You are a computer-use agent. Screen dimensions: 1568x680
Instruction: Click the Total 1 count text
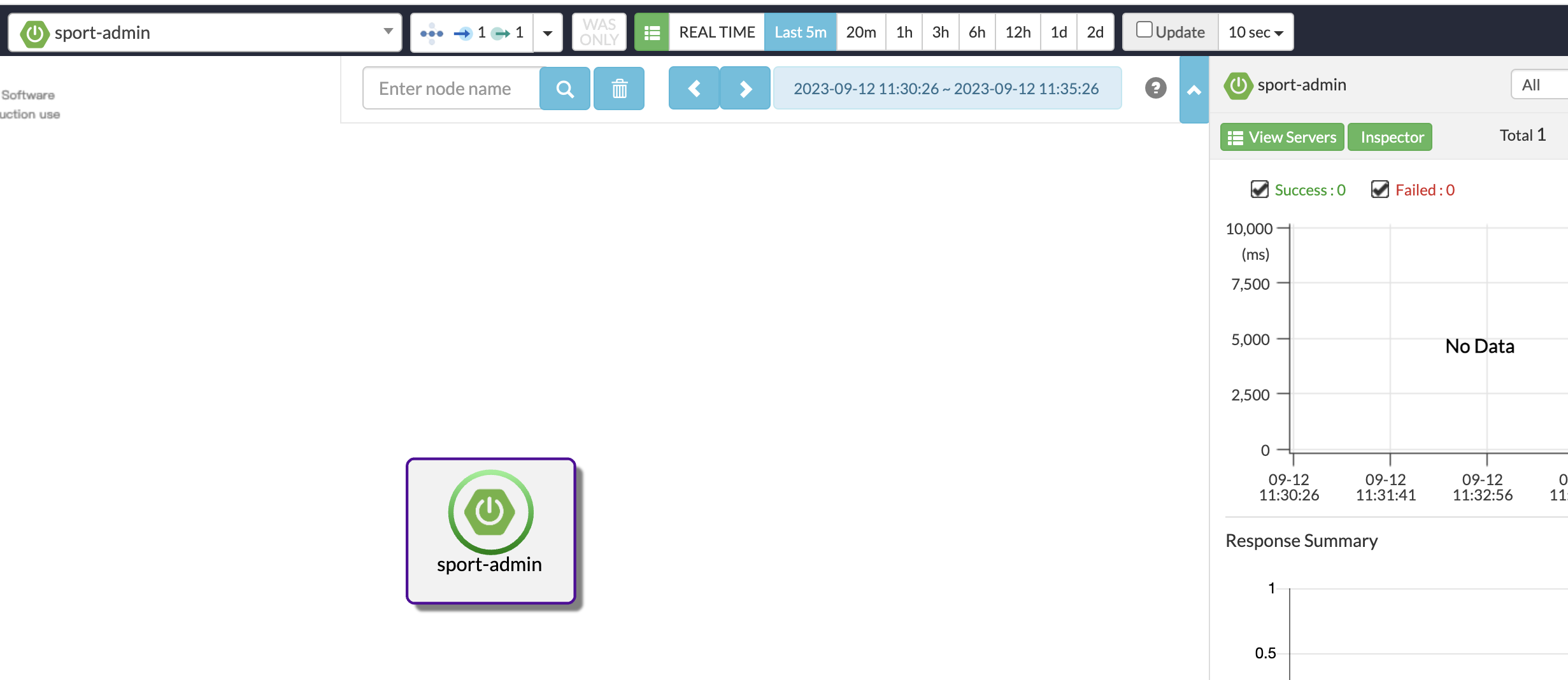[x=1522, y=135]
